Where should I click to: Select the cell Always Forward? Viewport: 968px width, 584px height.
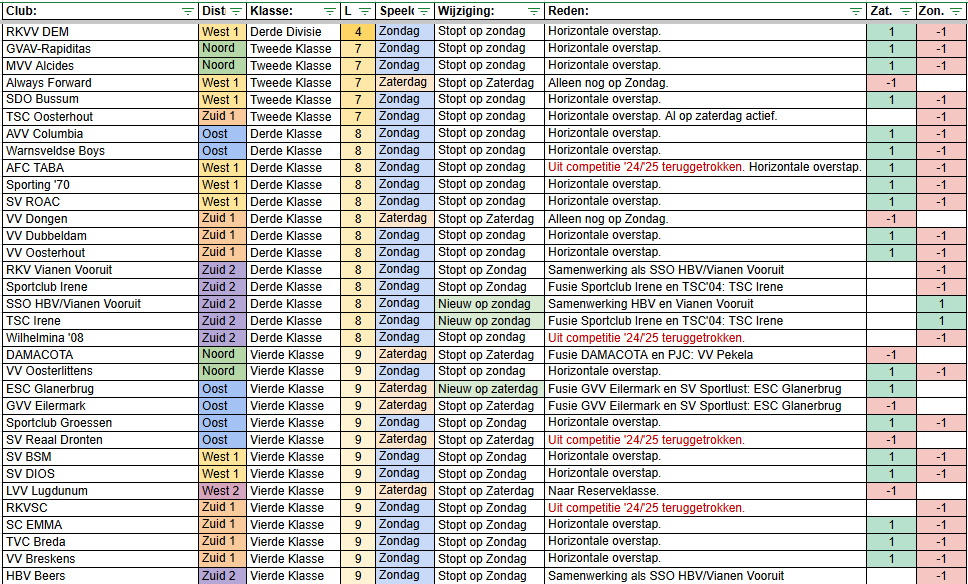(x=101, y=83)
